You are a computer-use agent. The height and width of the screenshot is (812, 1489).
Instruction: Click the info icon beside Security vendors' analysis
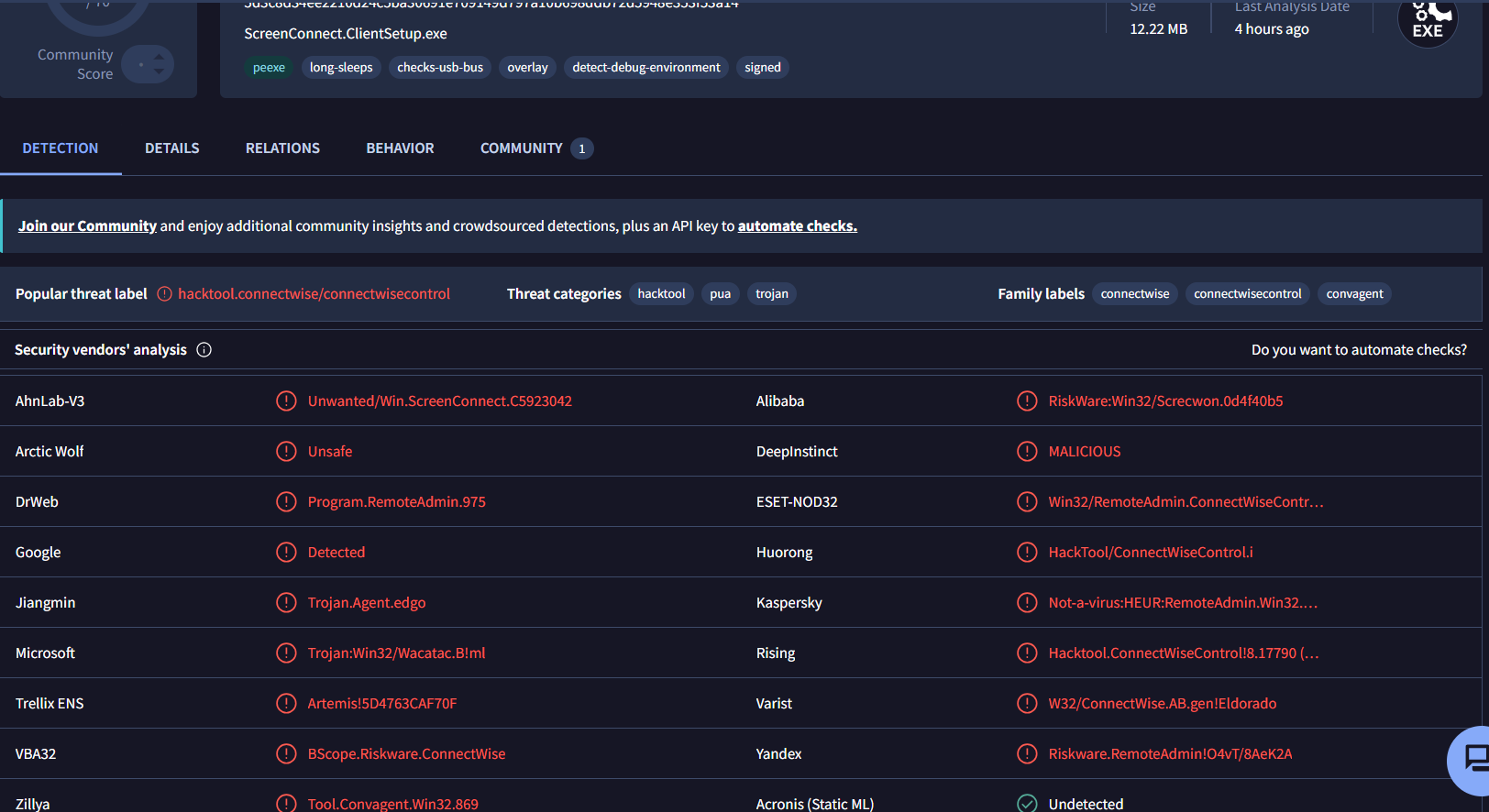click(204, 350)
